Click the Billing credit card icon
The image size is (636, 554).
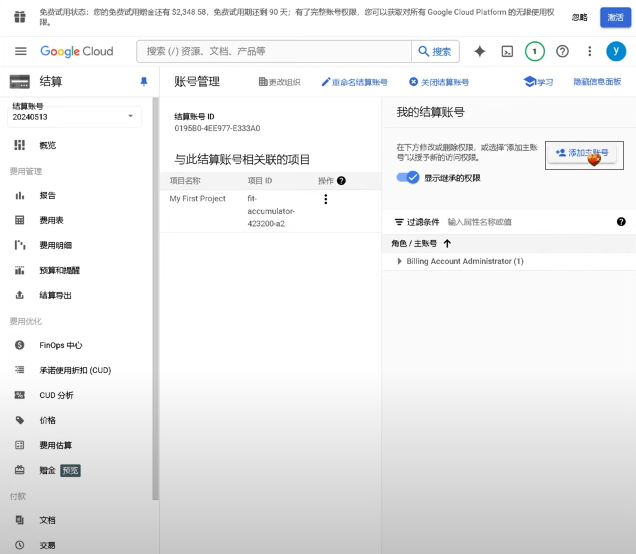point(19,82)
